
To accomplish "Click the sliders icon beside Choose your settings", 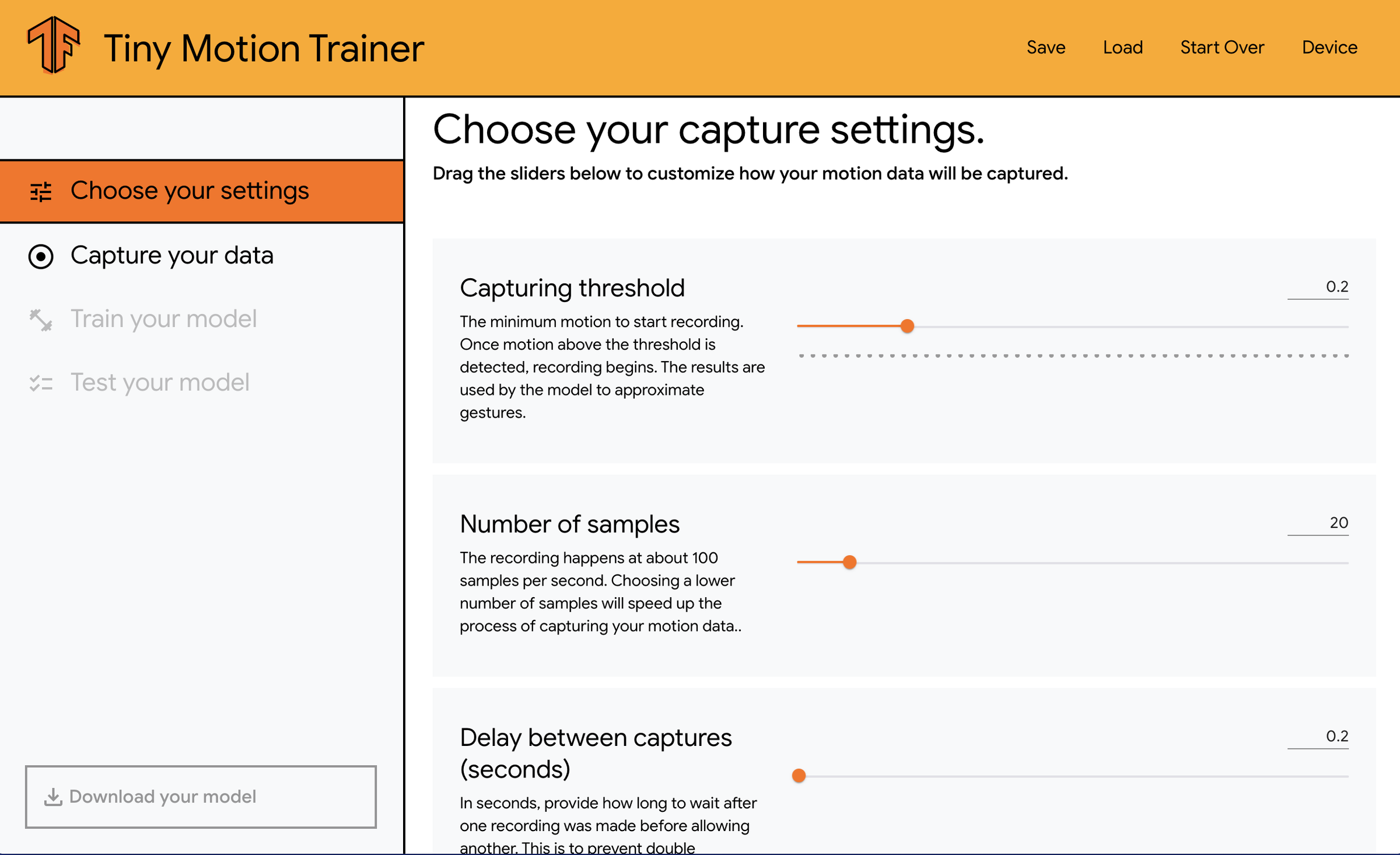I will point(41,191).
